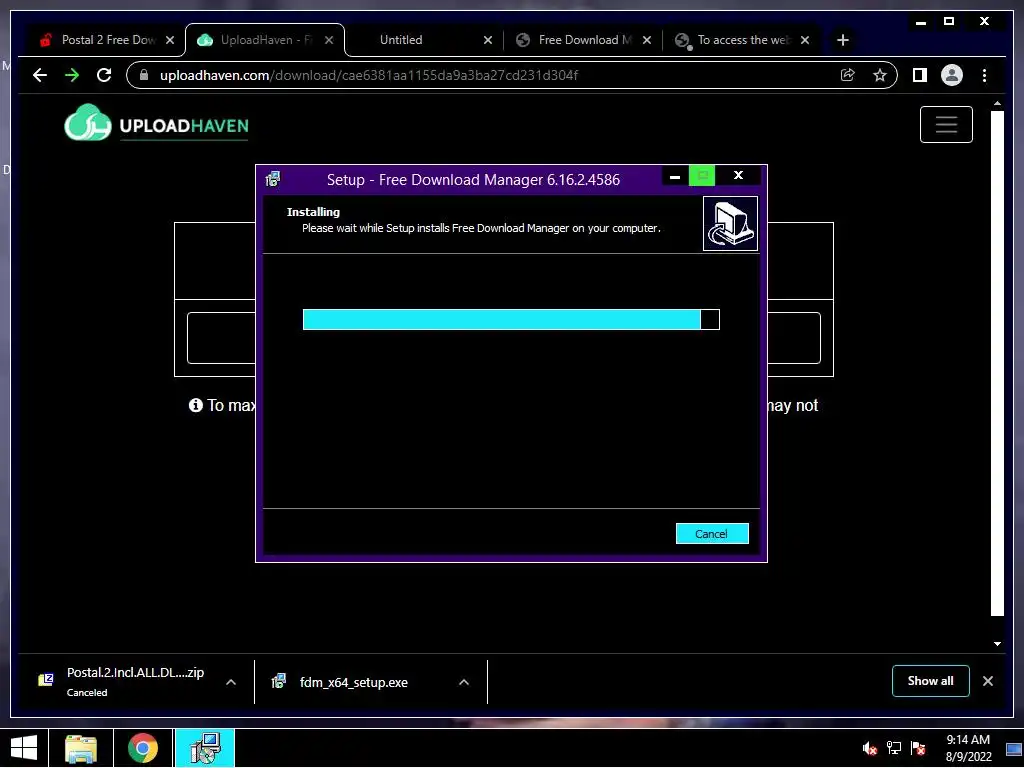Click the network tray icon

pos(893,748)
